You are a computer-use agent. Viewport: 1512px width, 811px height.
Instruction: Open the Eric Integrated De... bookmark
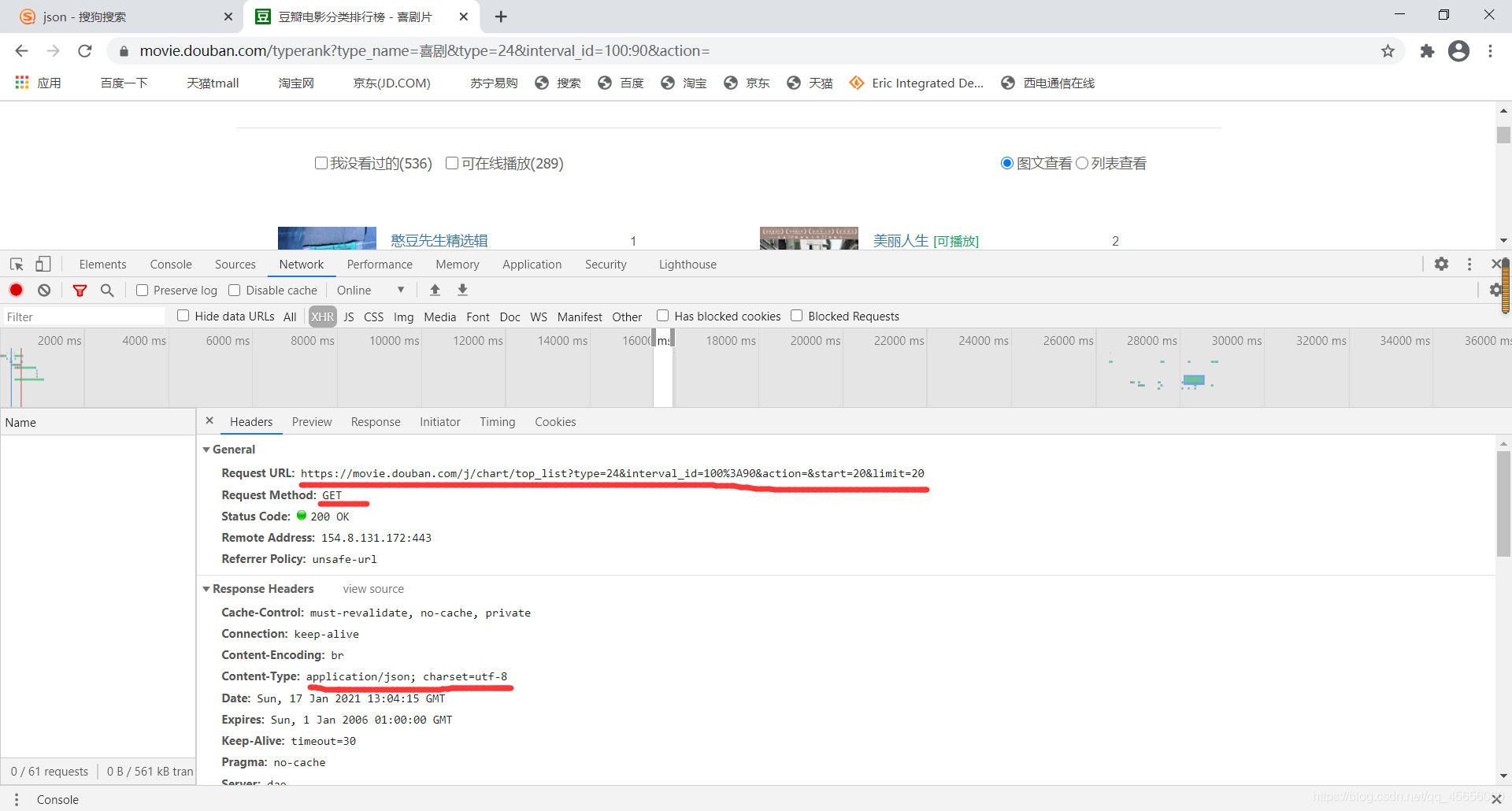click(917, 83)
